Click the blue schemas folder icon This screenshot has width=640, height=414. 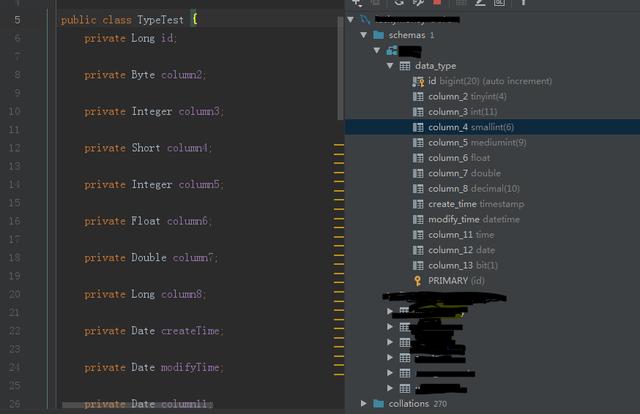378,35
